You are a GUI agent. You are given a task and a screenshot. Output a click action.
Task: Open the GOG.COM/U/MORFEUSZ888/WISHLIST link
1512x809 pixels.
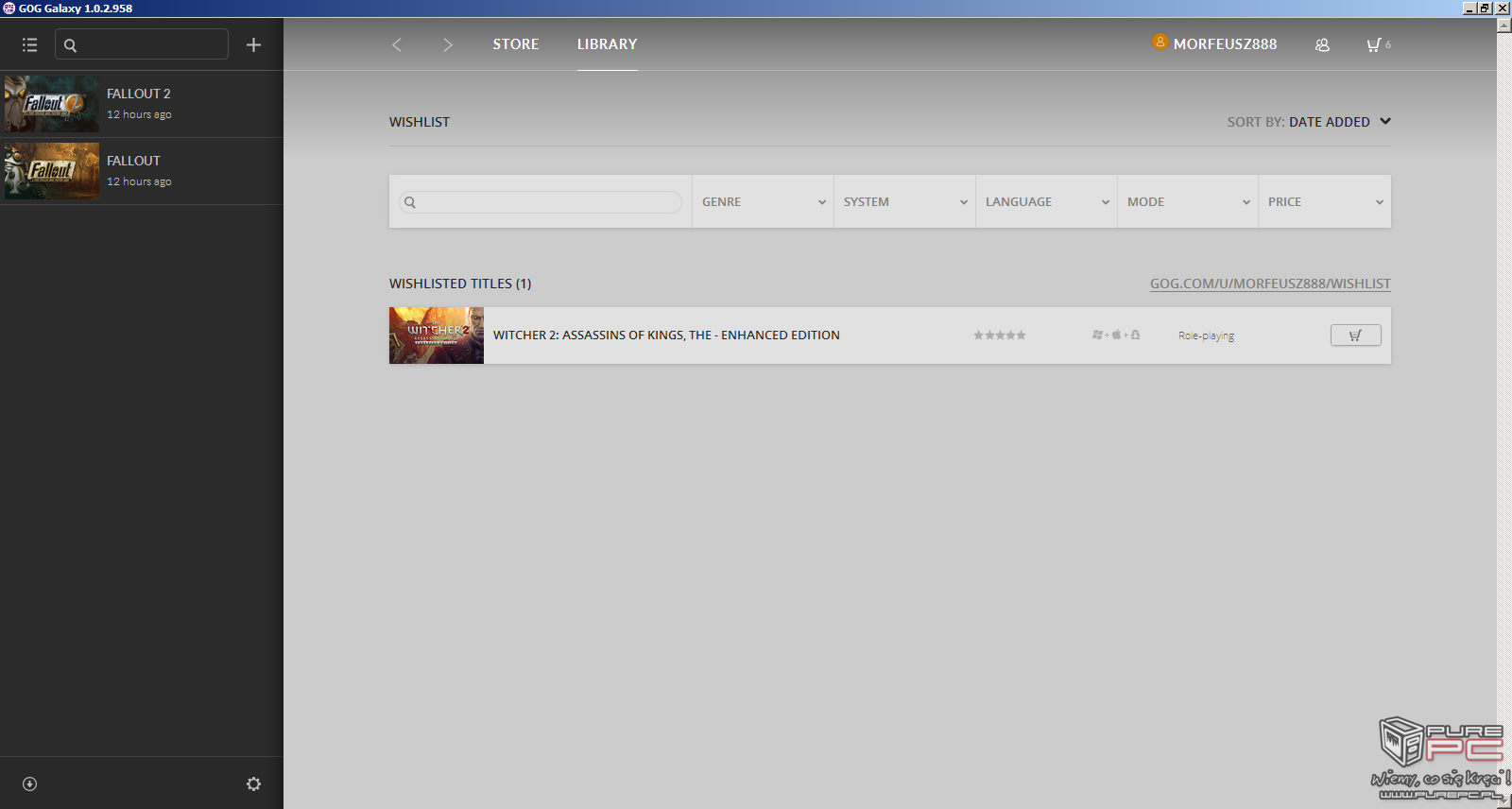pos(1270,284)
